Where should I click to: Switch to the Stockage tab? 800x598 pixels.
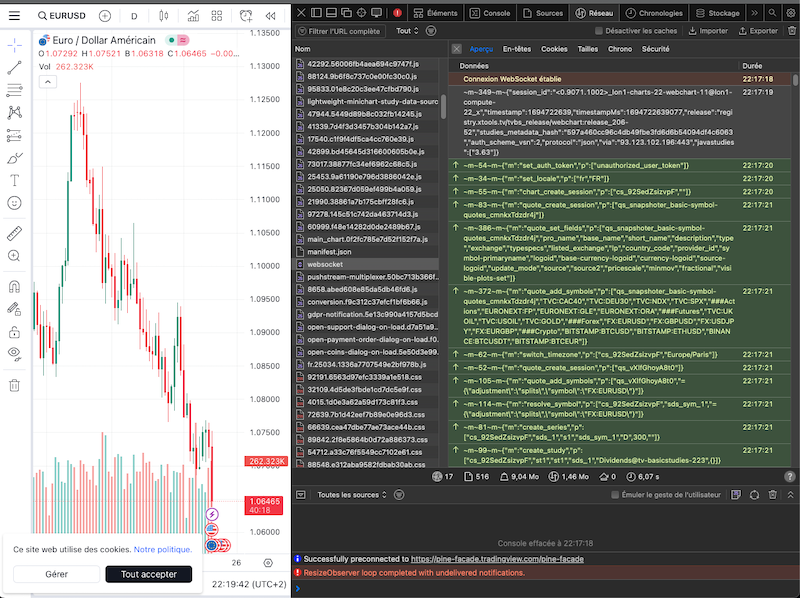[718, 13]
